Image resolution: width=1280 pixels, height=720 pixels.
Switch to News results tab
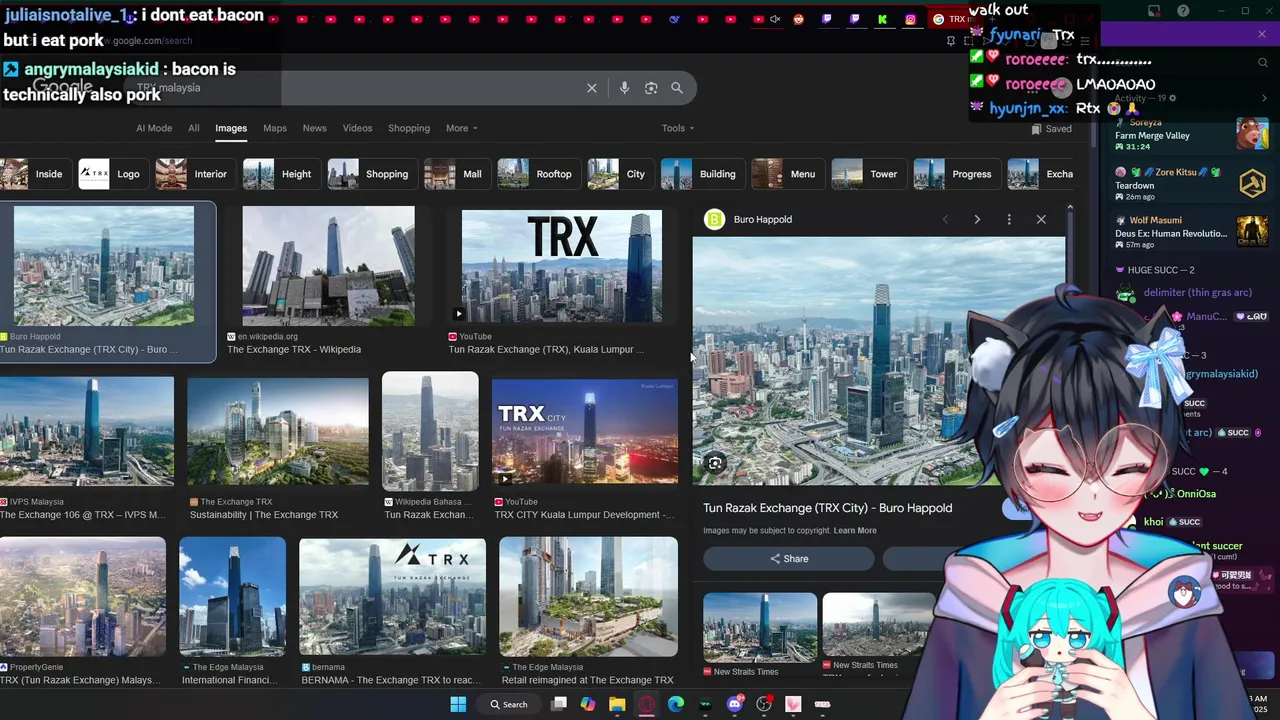point(315,128)
